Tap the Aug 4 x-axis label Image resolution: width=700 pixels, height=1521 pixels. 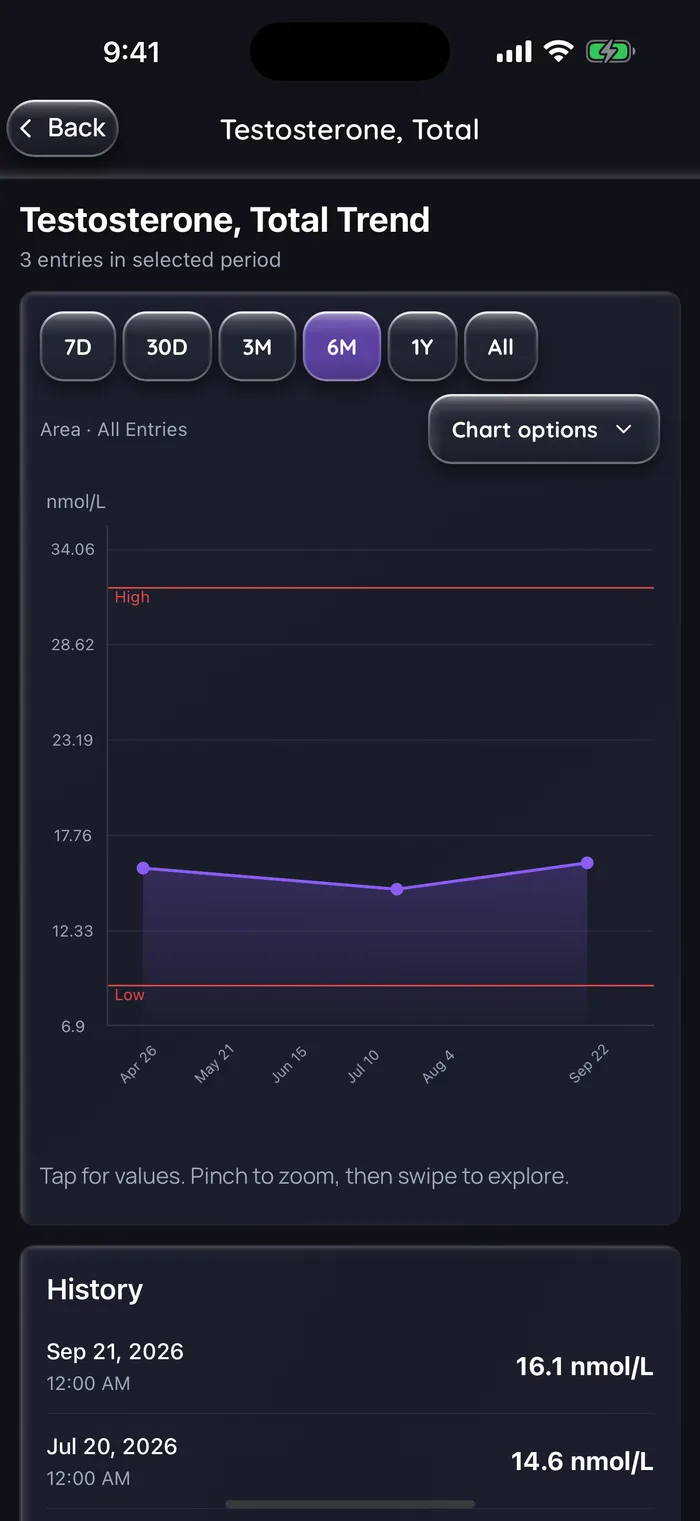click(438, 1067)
